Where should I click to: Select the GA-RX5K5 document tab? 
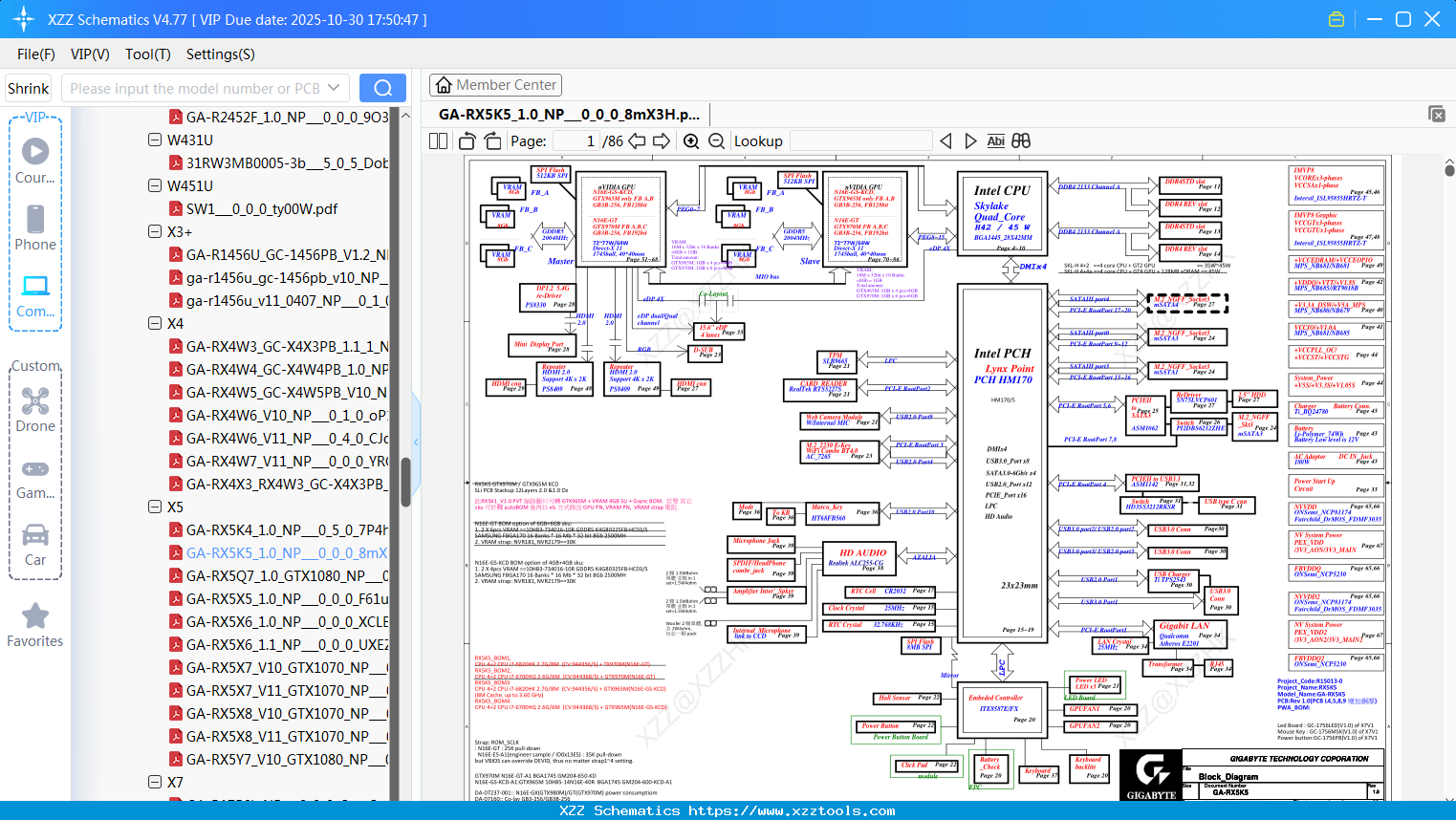pos(569,115)
